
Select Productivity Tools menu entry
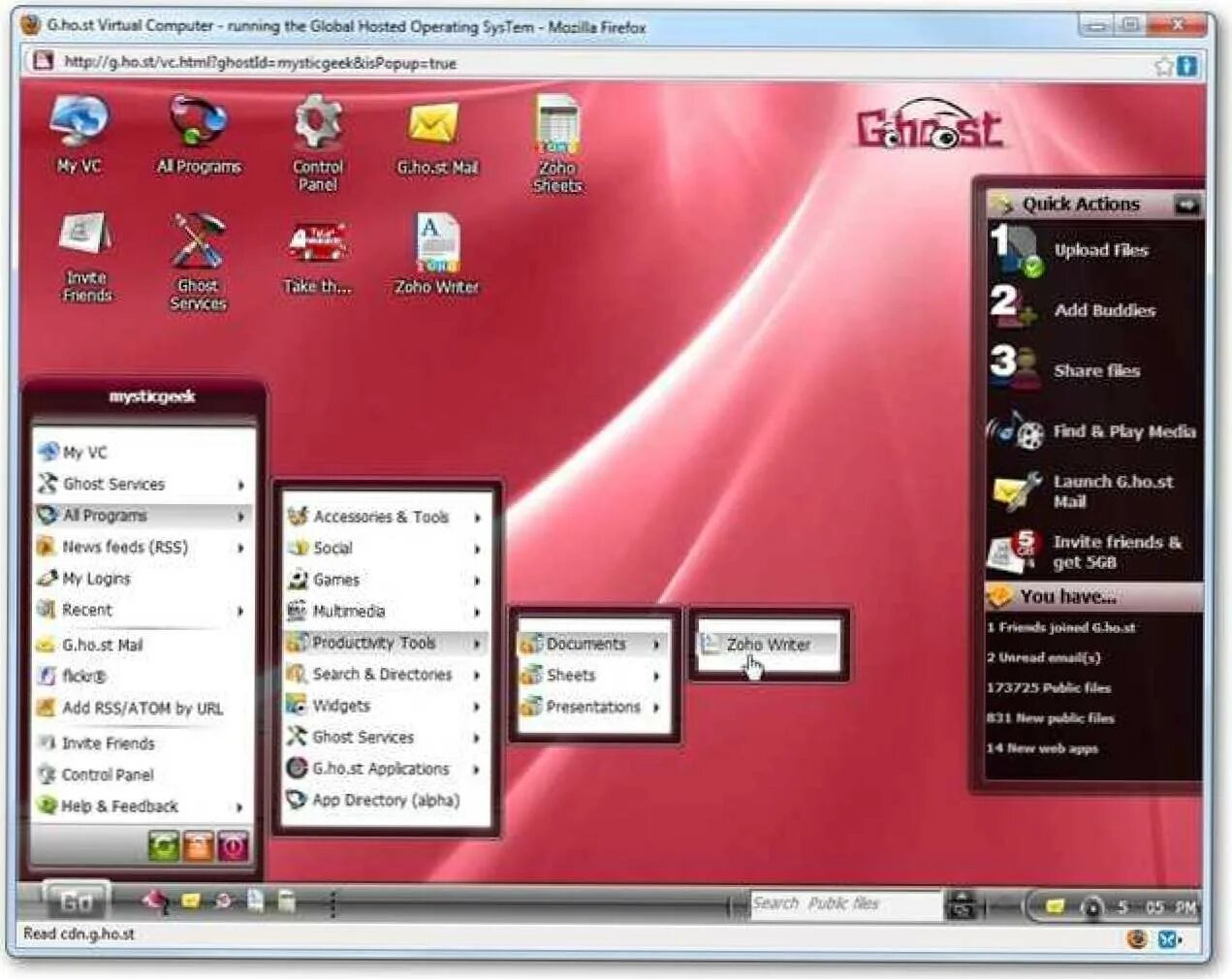pyautogui.click(x=386, y=643)
